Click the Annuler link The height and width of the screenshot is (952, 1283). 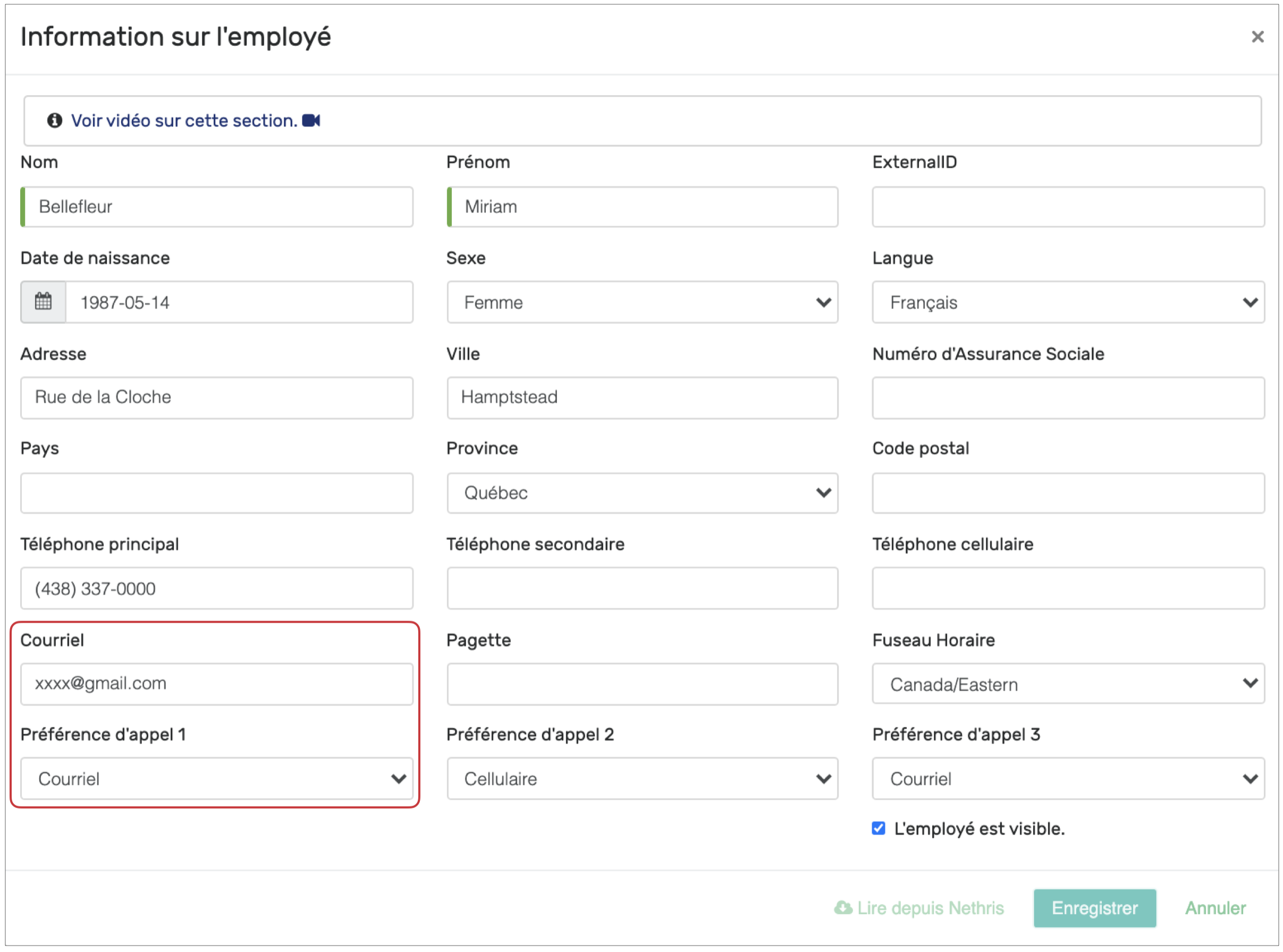pyautogui.click(x=1215, y=908)
